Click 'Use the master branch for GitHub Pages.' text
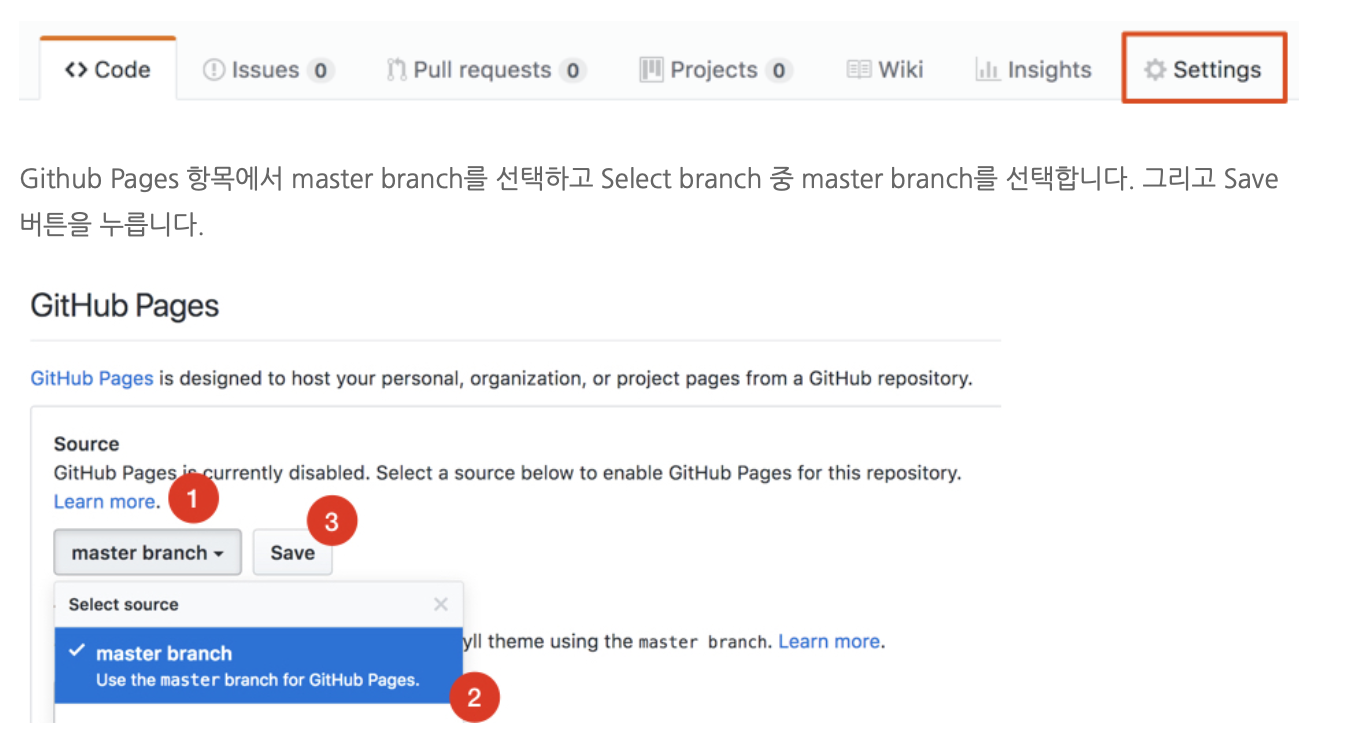1352x746 pixels. pyautogui.click(x=258, y=680)
